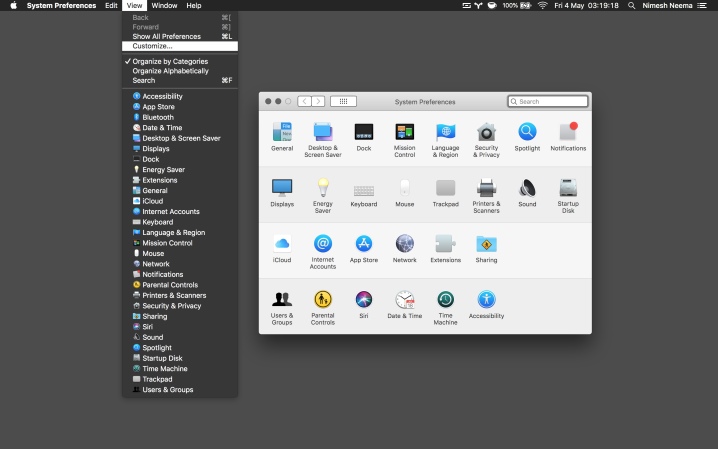Click Customize... in the View menu
The height and width of the screenshot is (449, 718).
pos(180,46)
